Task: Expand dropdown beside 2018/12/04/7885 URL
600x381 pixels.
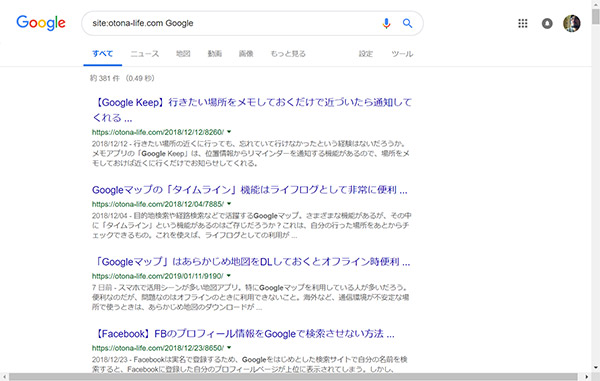Action: [x=229, y=204]
